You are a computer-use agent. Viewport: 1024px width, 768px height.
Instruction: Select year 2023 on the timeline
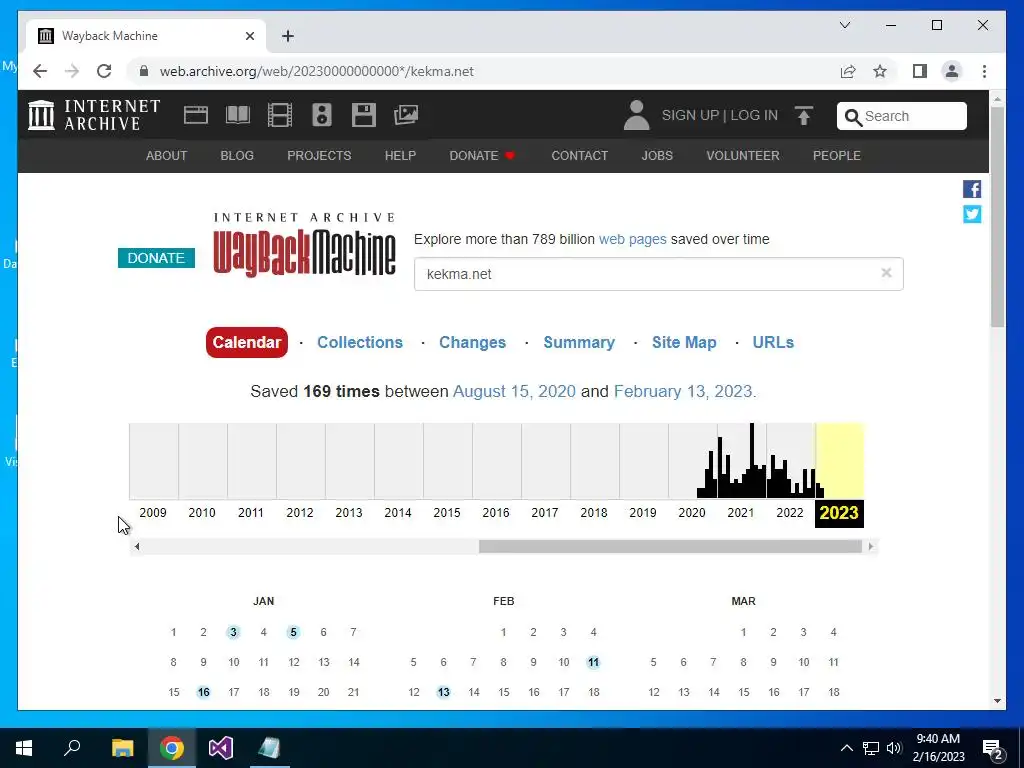point(839,513)
